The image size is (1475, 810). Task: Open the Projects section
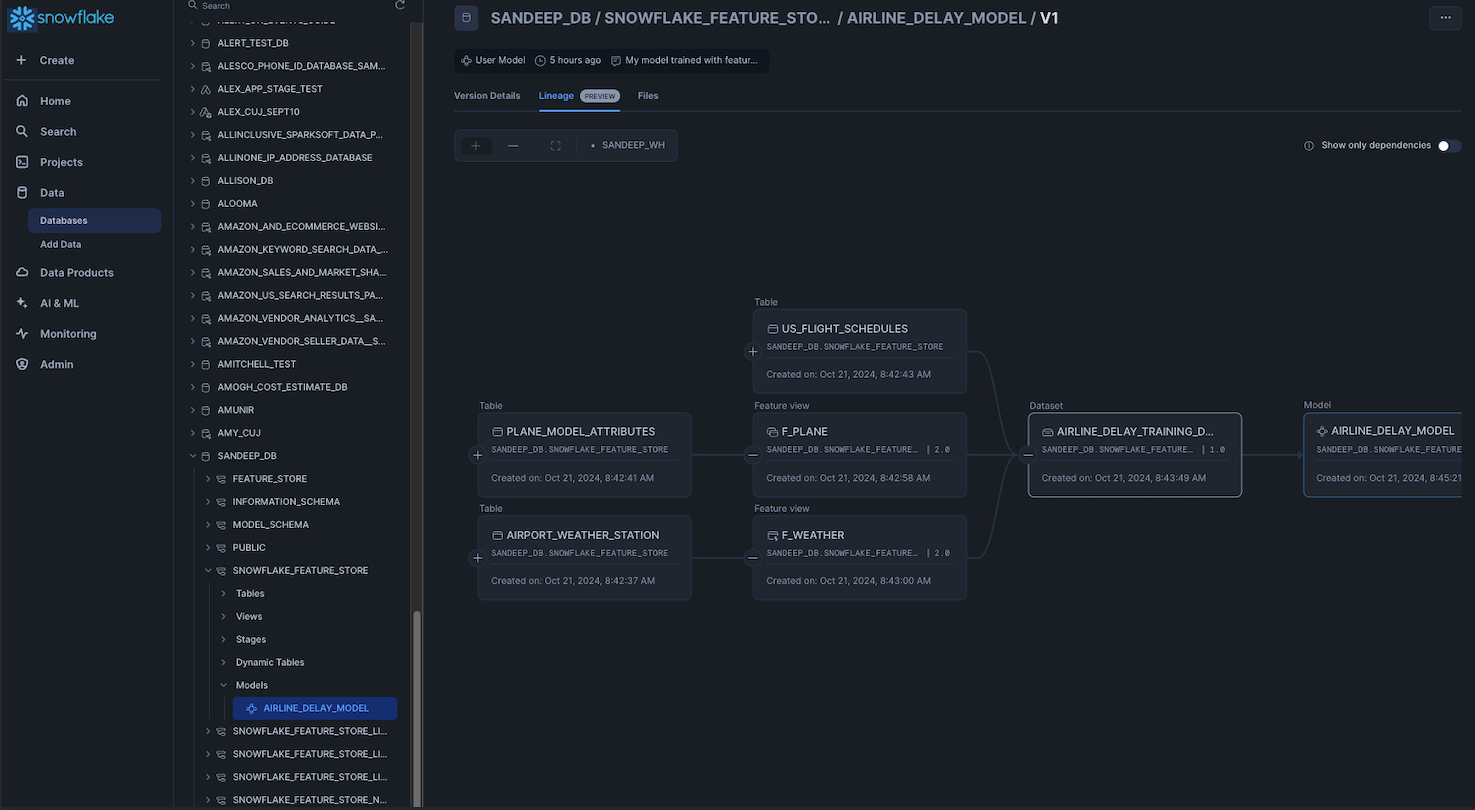pyautogui.click(x=63, y=161)
